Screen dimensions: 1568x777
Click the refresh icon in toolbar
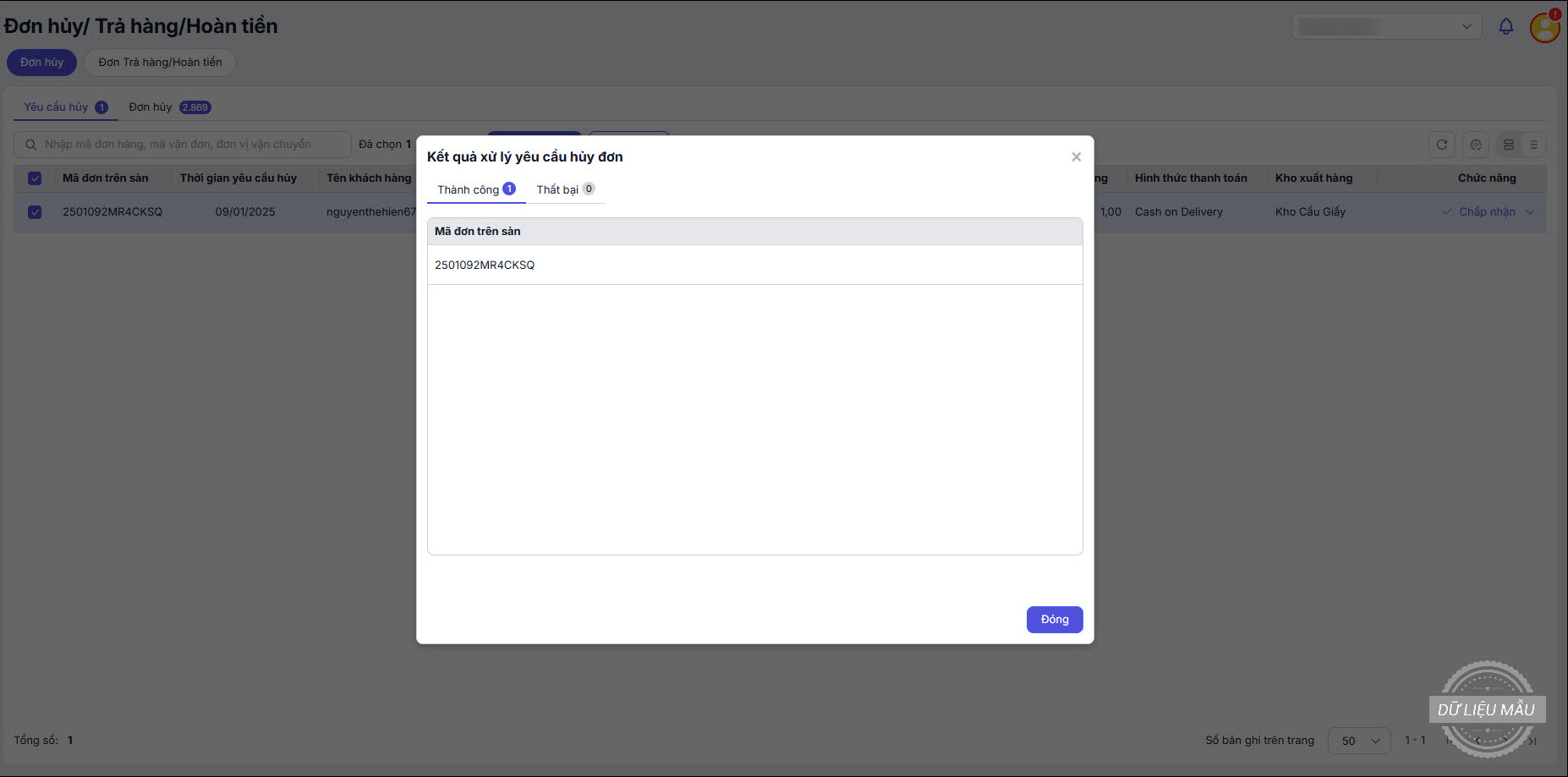[1442, 145]
